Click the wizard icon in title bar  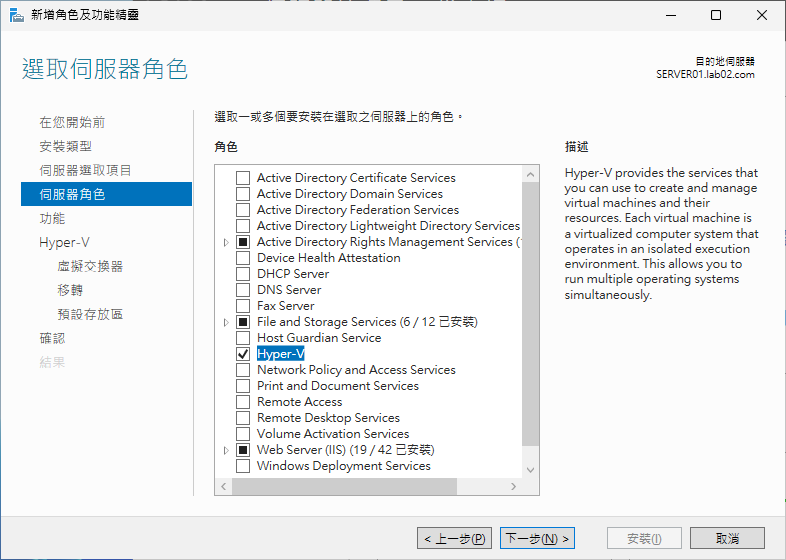coord(17,15)
